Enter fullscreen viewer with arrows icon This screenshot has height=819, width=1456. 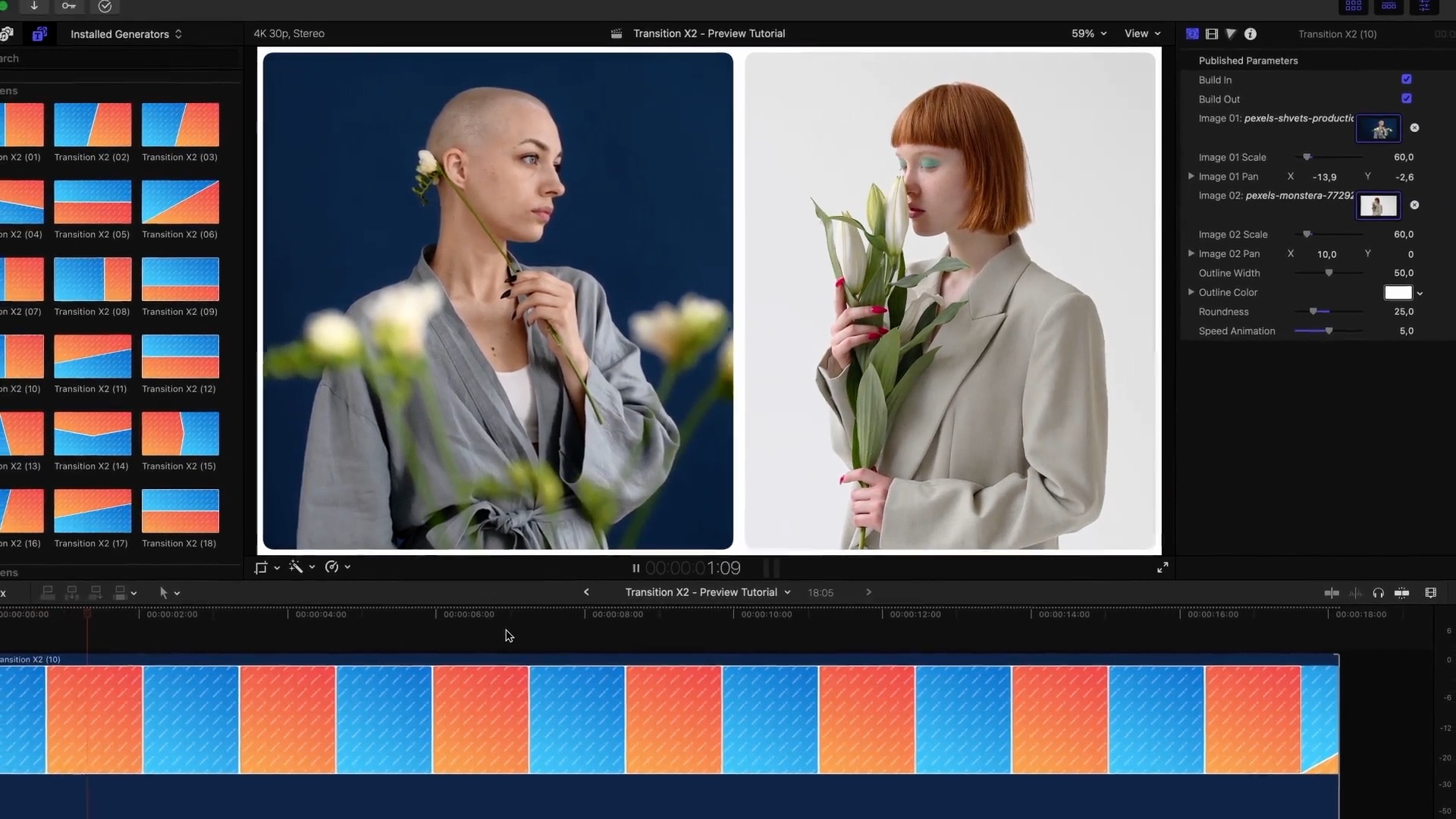[1163, 567]
